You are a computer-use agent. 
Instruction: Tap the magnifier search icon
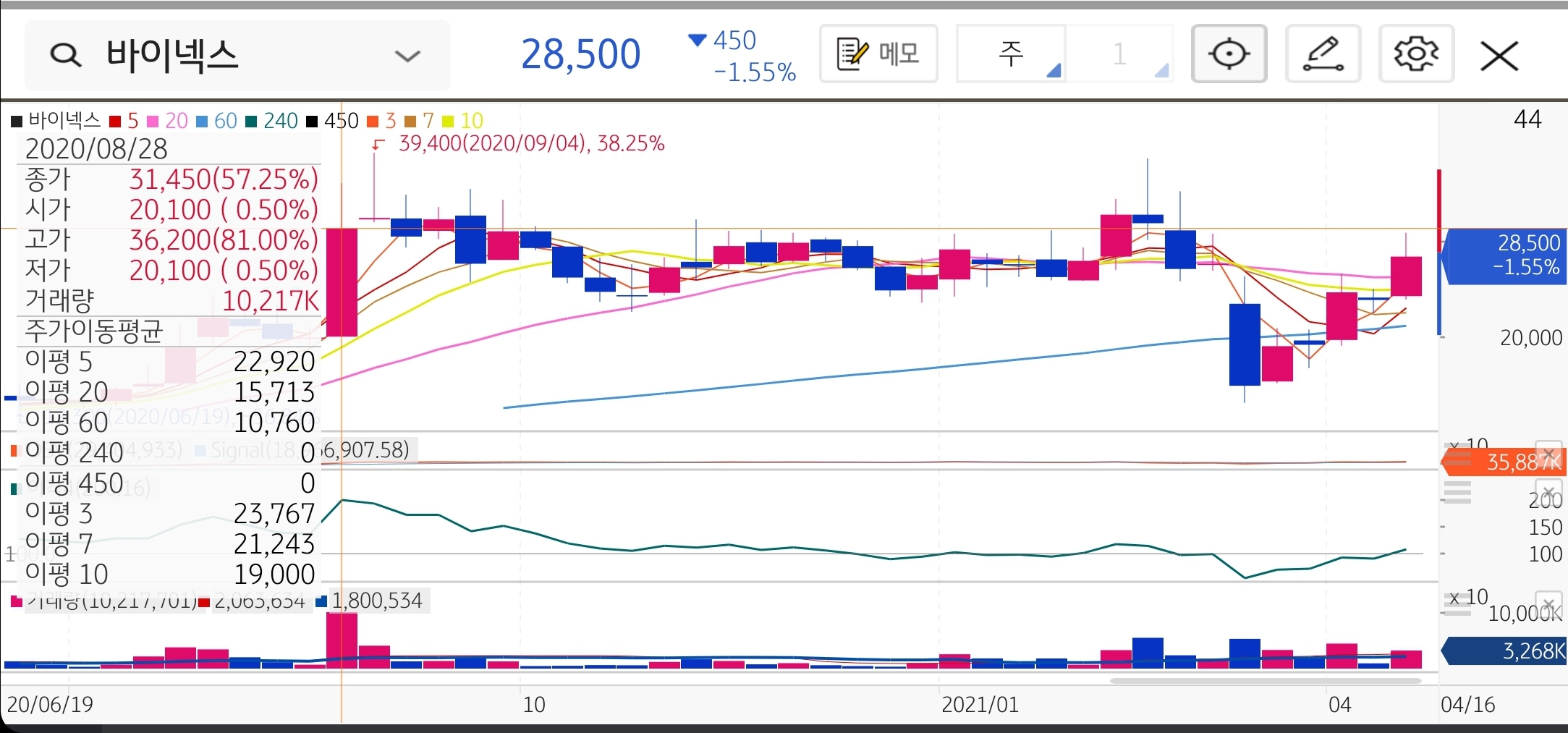tap(66, 56)
